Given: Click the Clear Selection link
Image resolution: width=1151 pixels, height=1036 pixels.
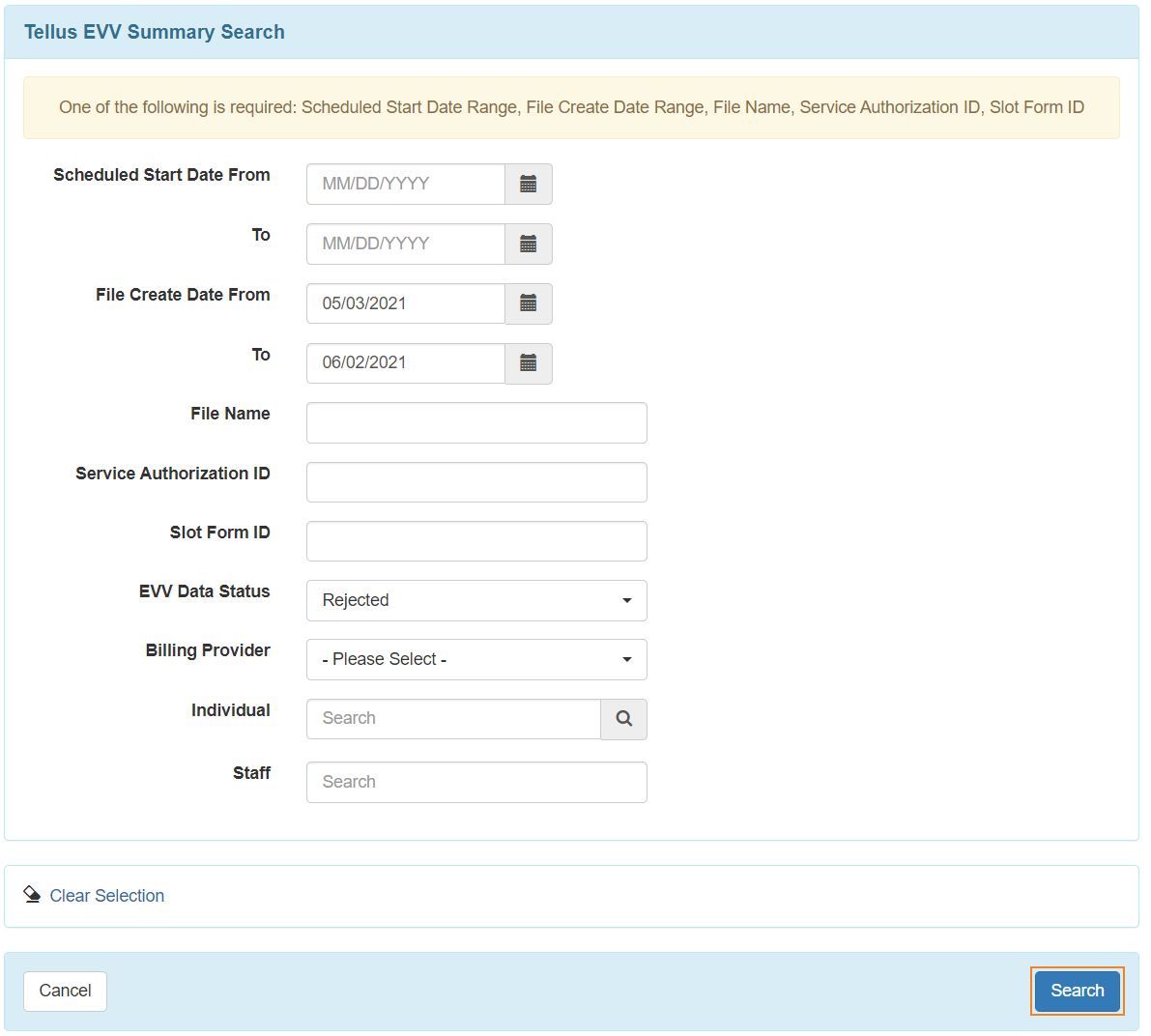Looking at the screenshot, I should pos(107,896).
